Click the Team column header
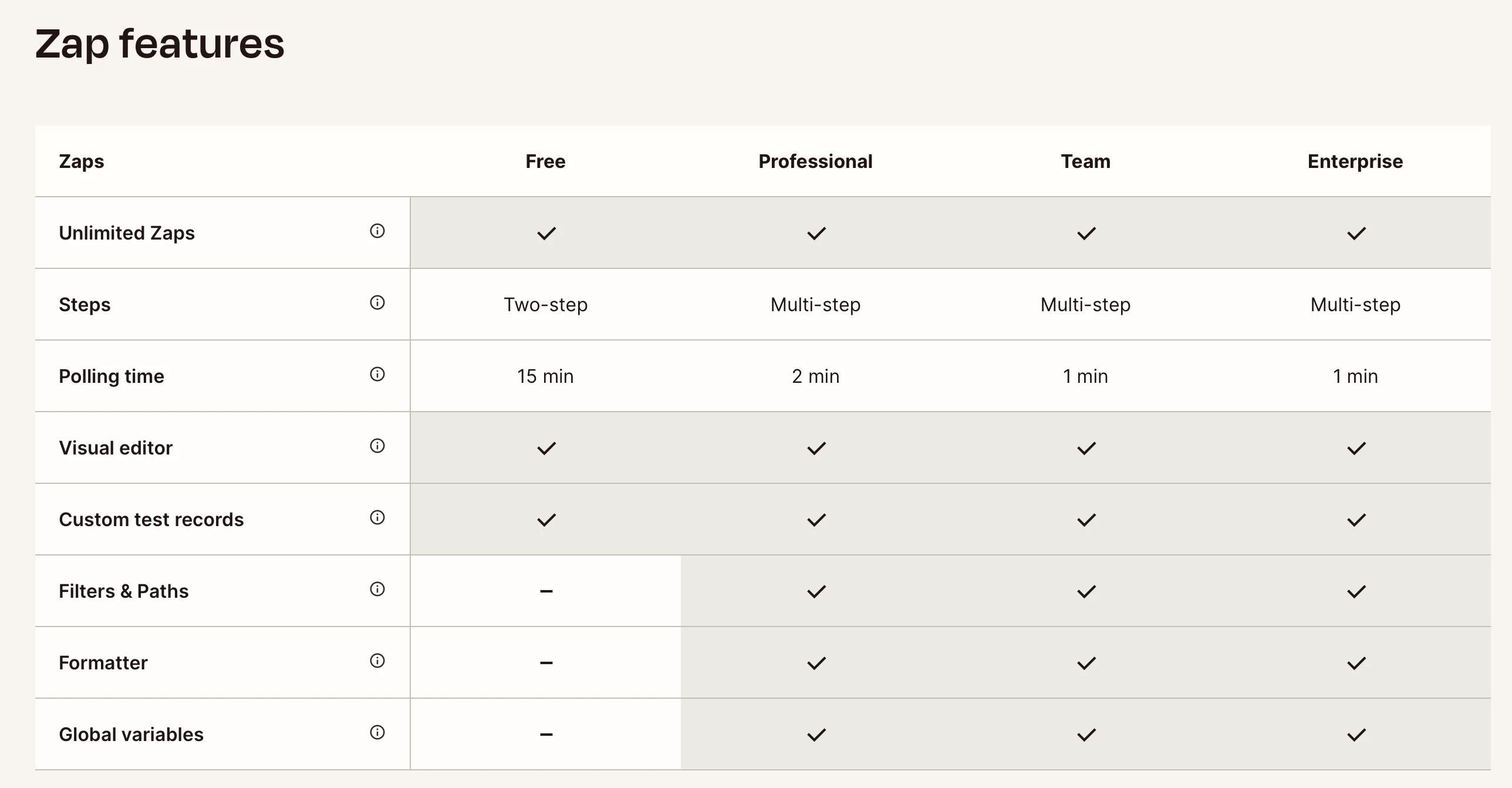This screenshot has height=788, width=1512. coord(1085,161)
